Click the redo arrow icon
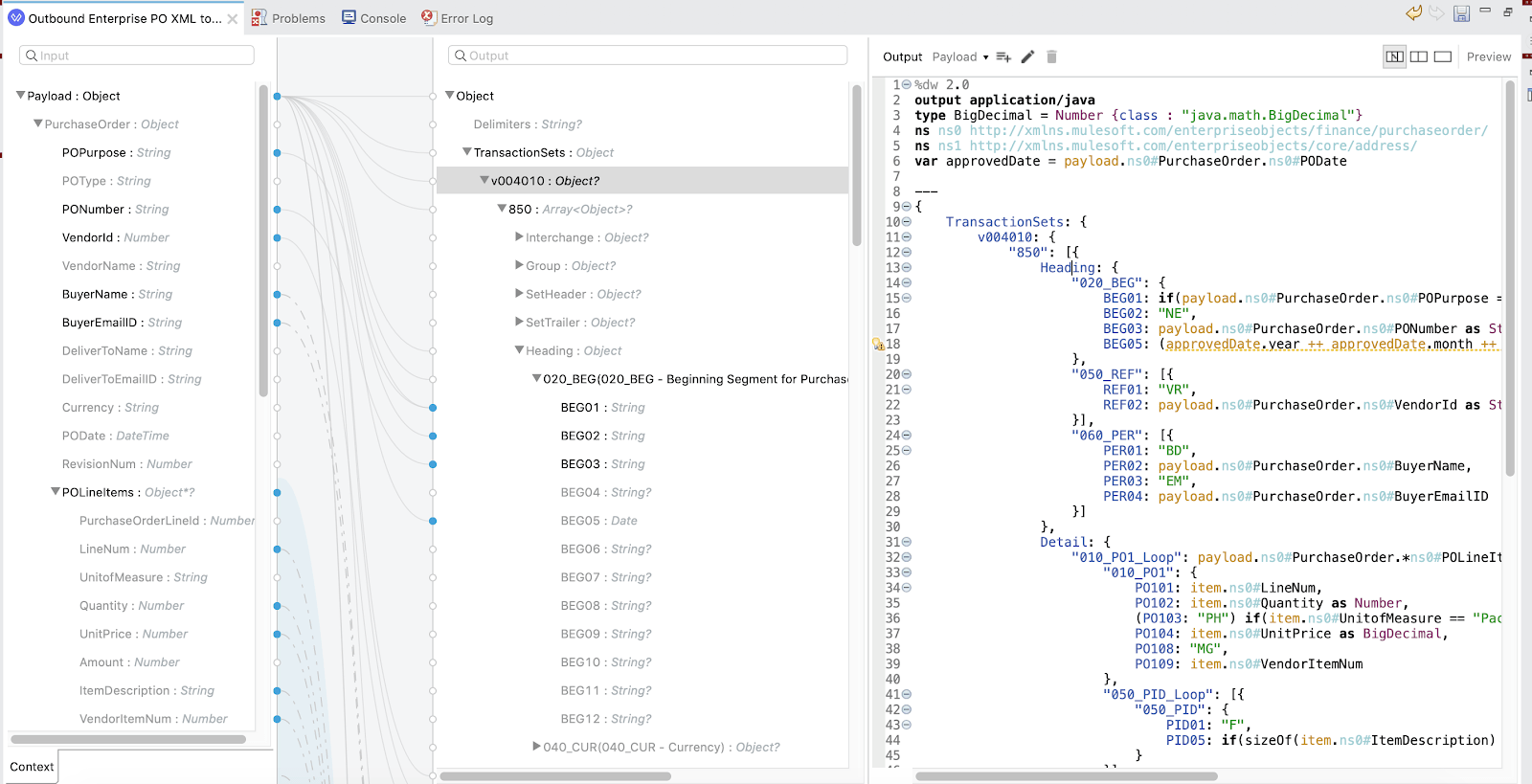 (x=1436, y=12)
